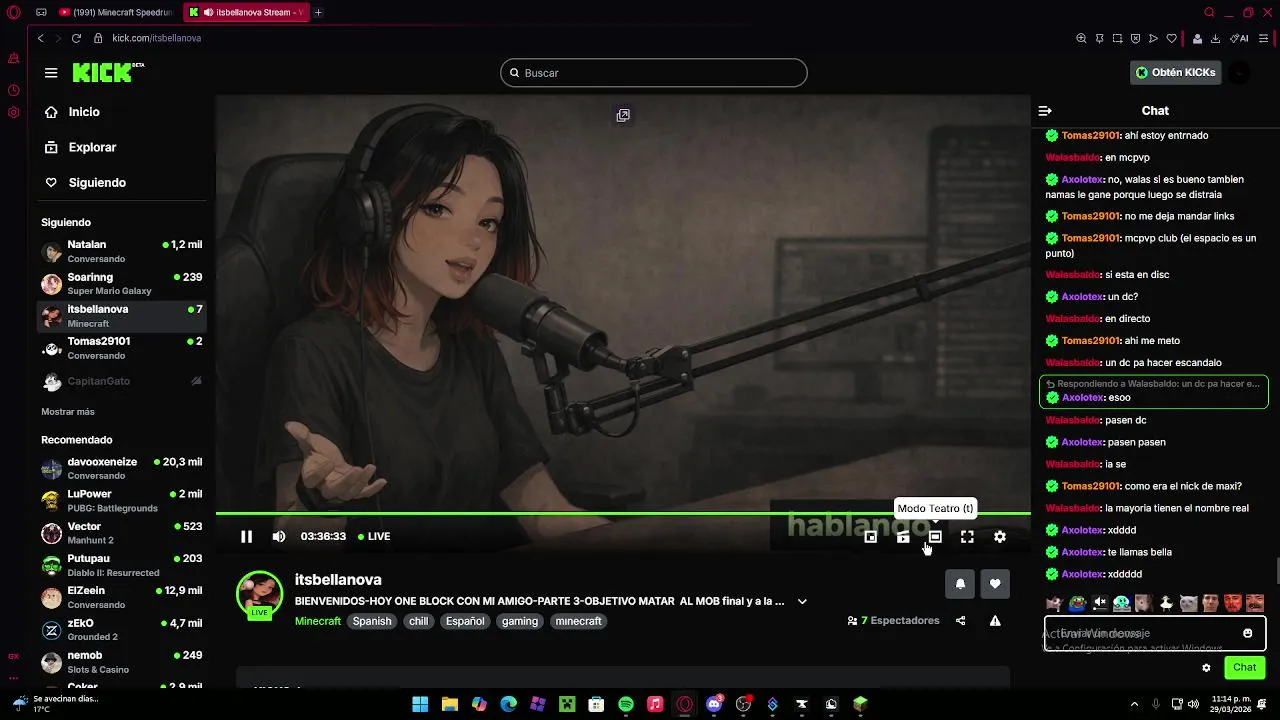Open Opera AI assistant icon
Image resolution: width=1280 pixels, height=720 pixels.
coord(1240,38)
